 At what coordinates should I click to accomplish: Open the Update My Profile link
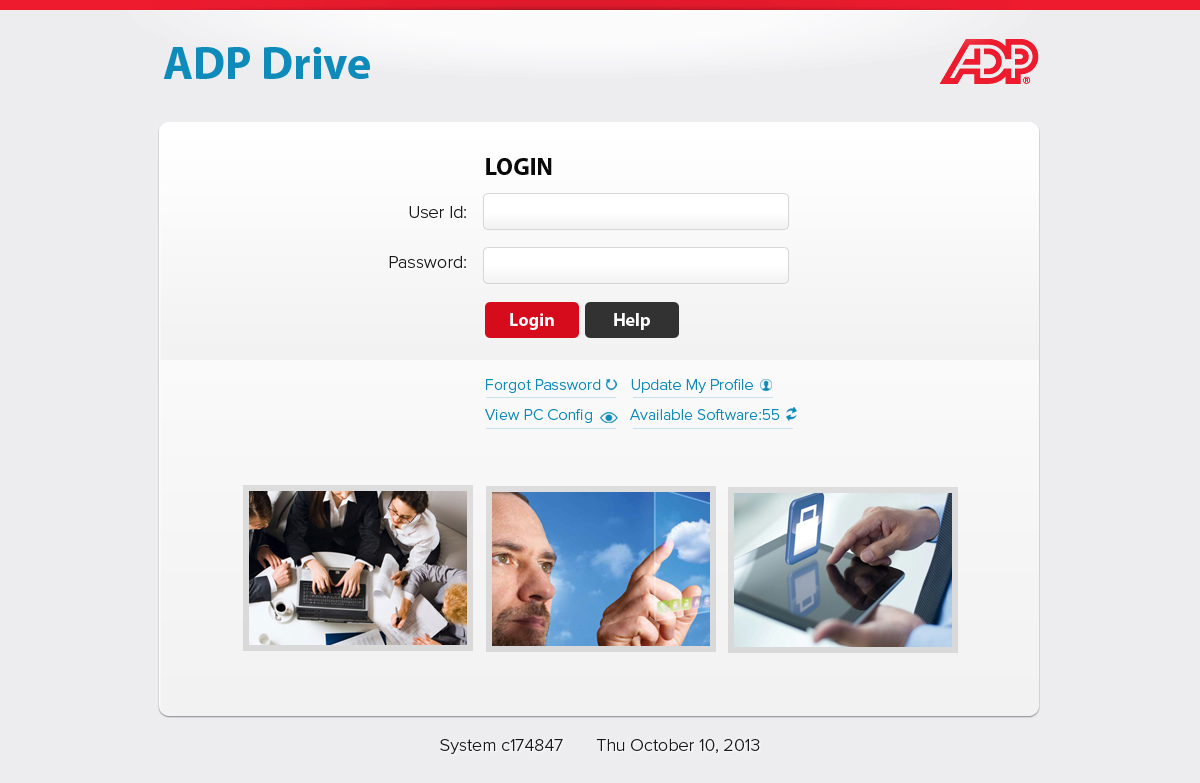(692, 385)
